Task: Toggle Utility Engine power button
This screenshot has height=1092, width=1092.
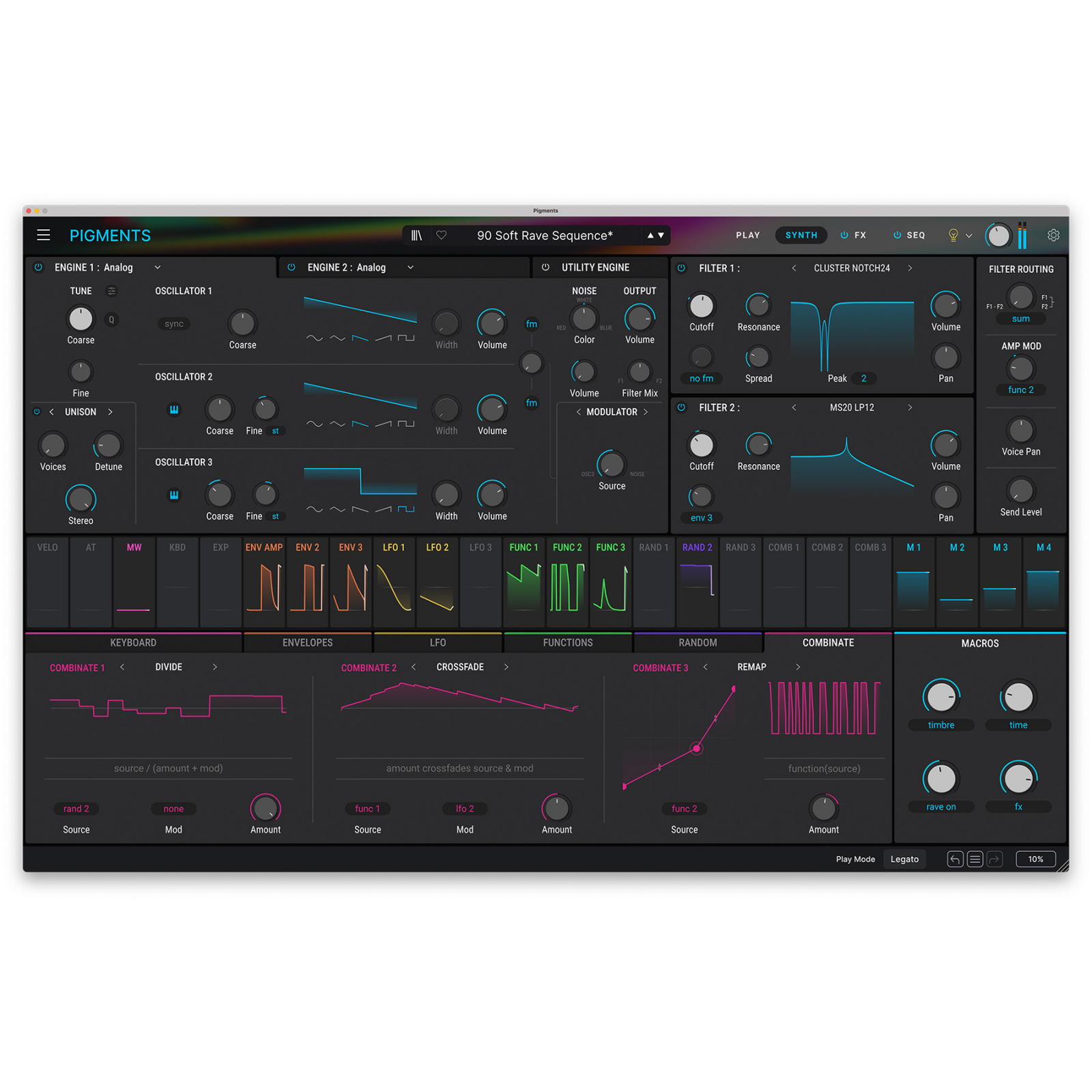Action: (x=545, y=268)
